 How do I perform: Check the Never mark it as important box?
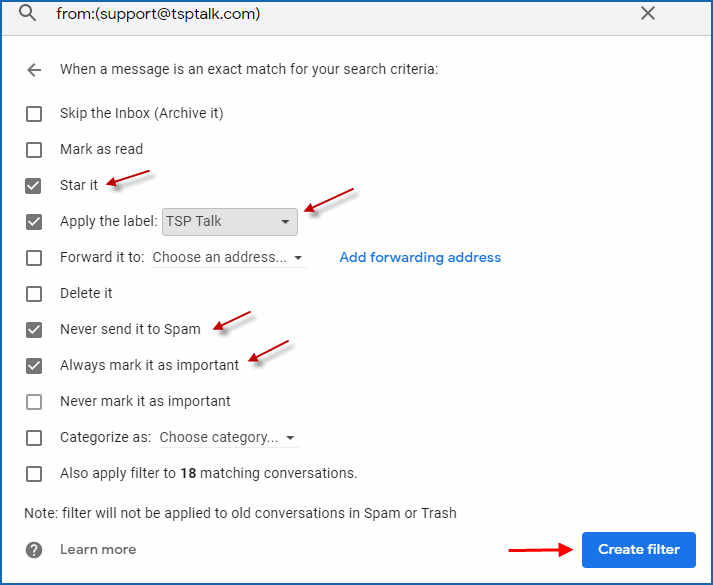point(34,401)
